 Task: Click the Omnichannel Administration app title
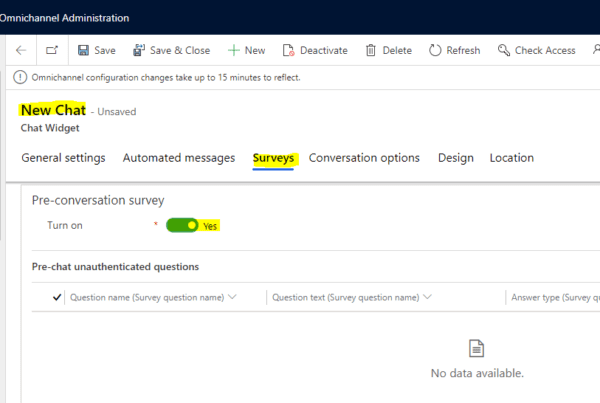[64, 18]
